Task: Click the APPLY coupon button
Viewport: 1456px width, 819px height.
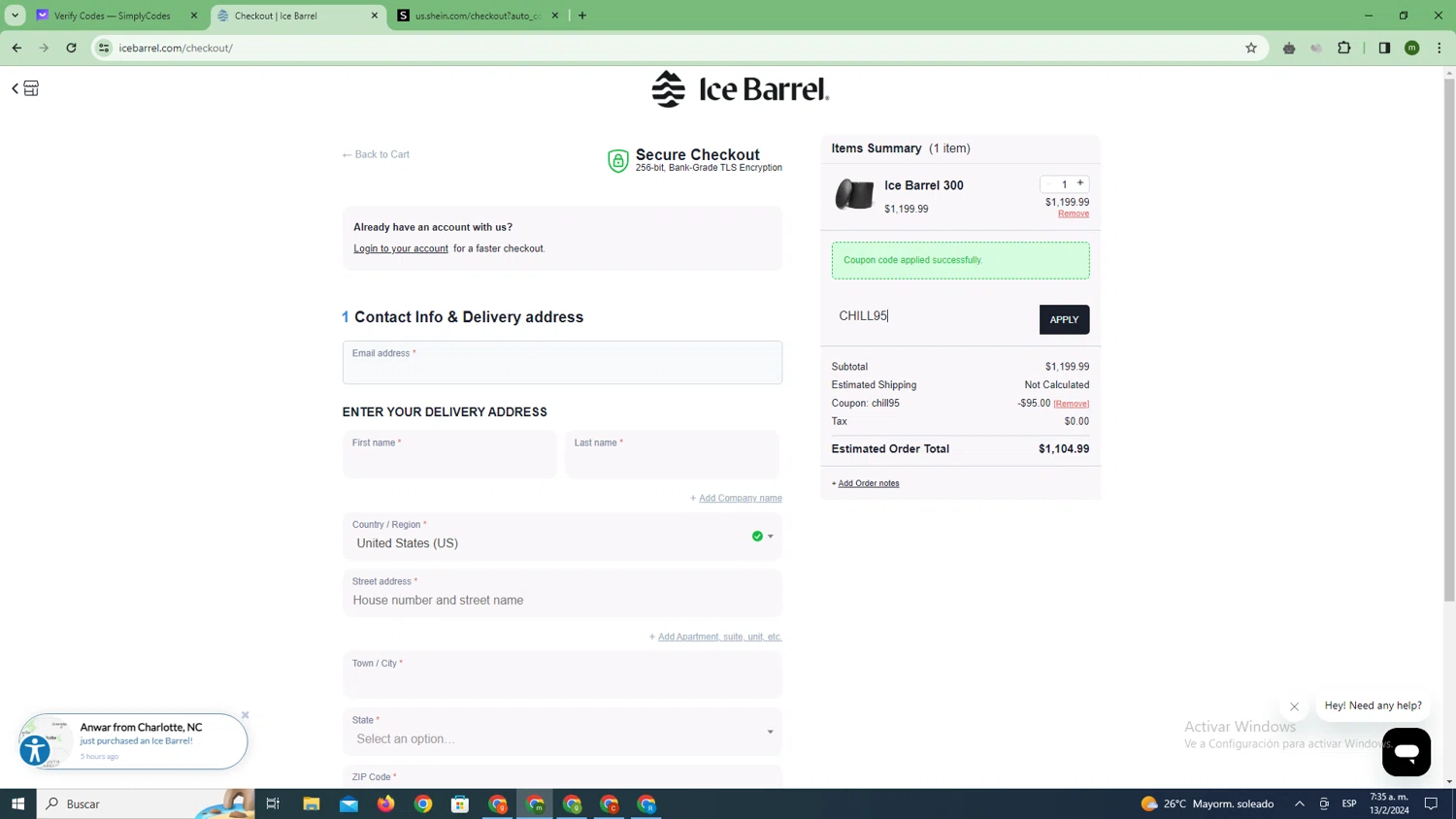Action: coord(1064,319)
